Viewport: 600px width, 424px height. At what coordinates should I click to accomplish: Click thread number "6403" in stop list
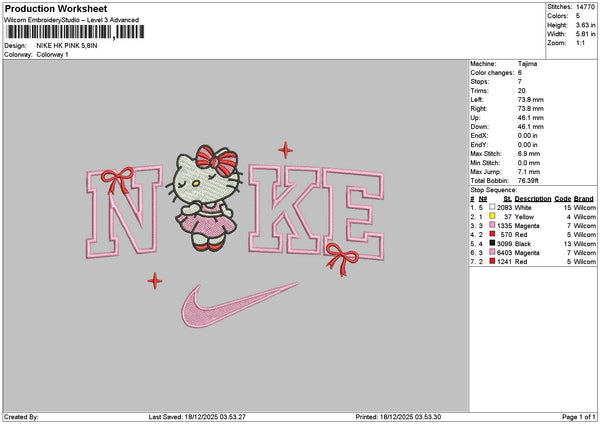(x=504, y=253)
